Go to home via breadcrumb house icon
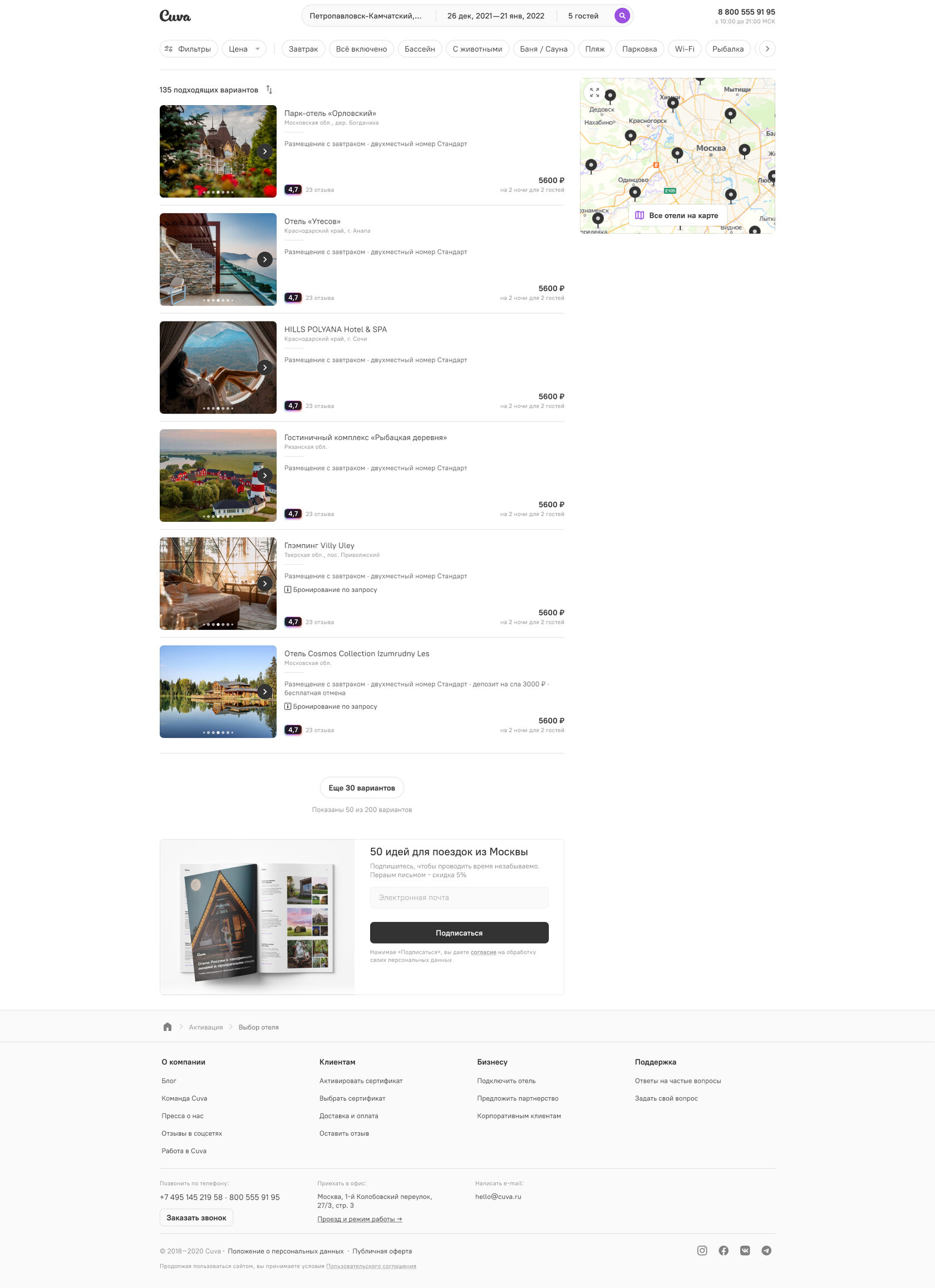 pos(167,1027)
